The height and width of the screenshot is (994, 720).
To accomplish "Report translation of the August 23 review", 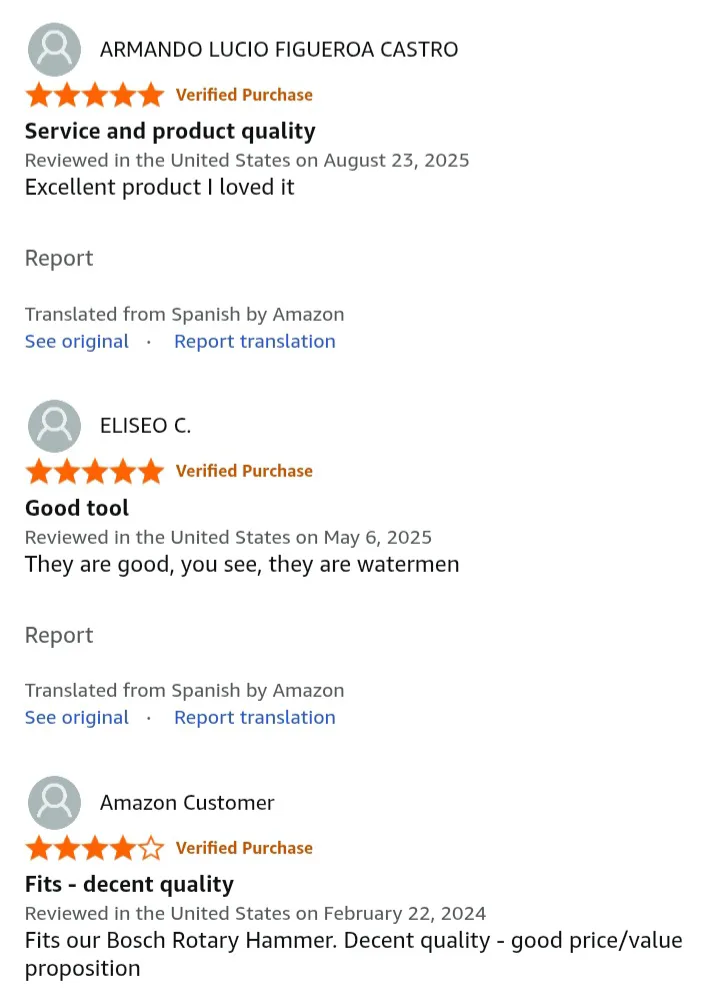I will tap(255, 341).
